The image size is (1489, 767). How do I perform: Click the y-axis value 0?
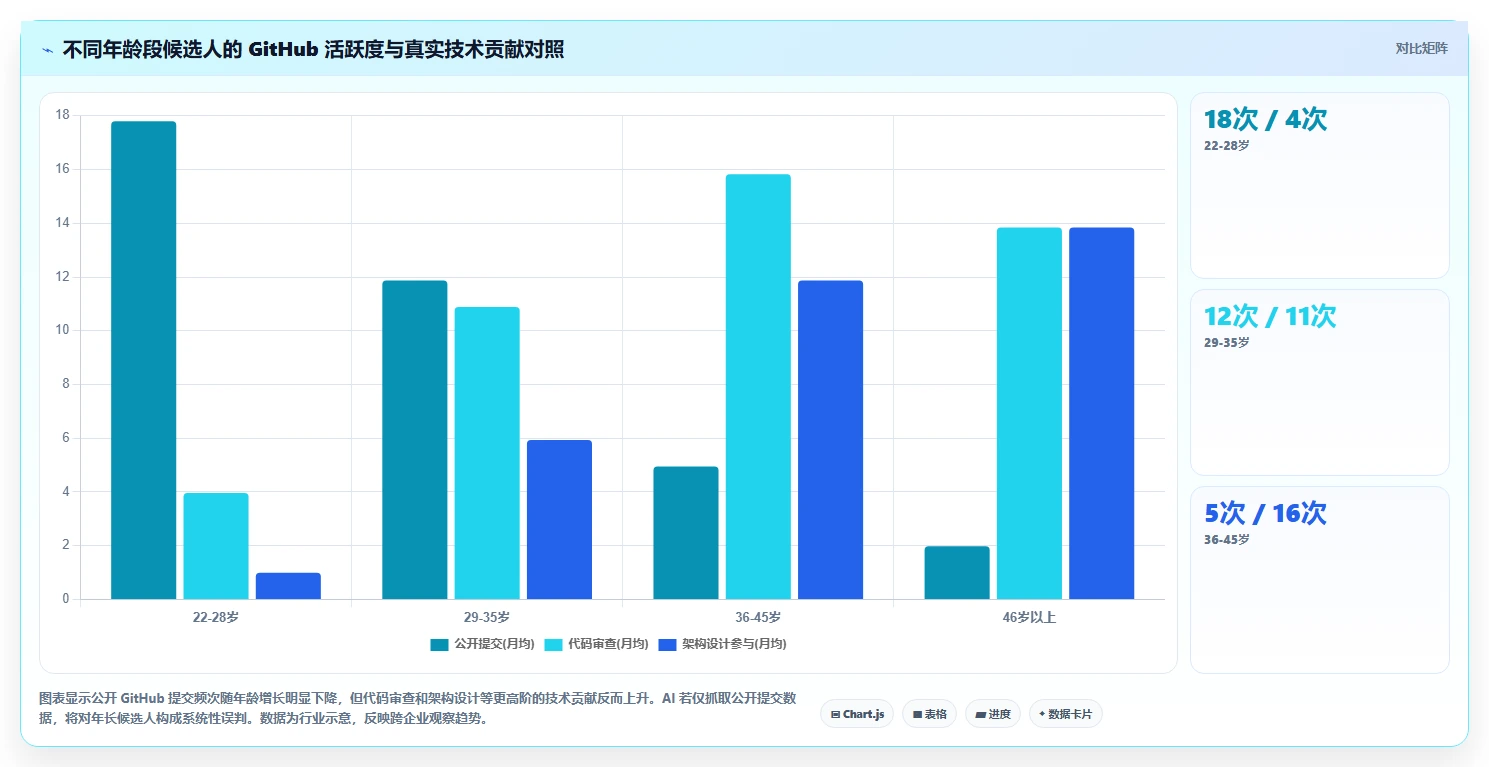click(x=66, y=599)
